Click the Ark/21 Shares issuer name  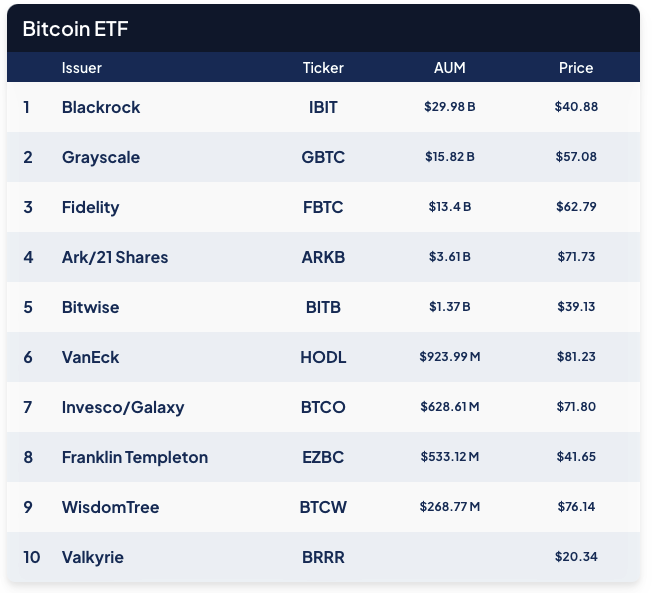tap(115, 257)
